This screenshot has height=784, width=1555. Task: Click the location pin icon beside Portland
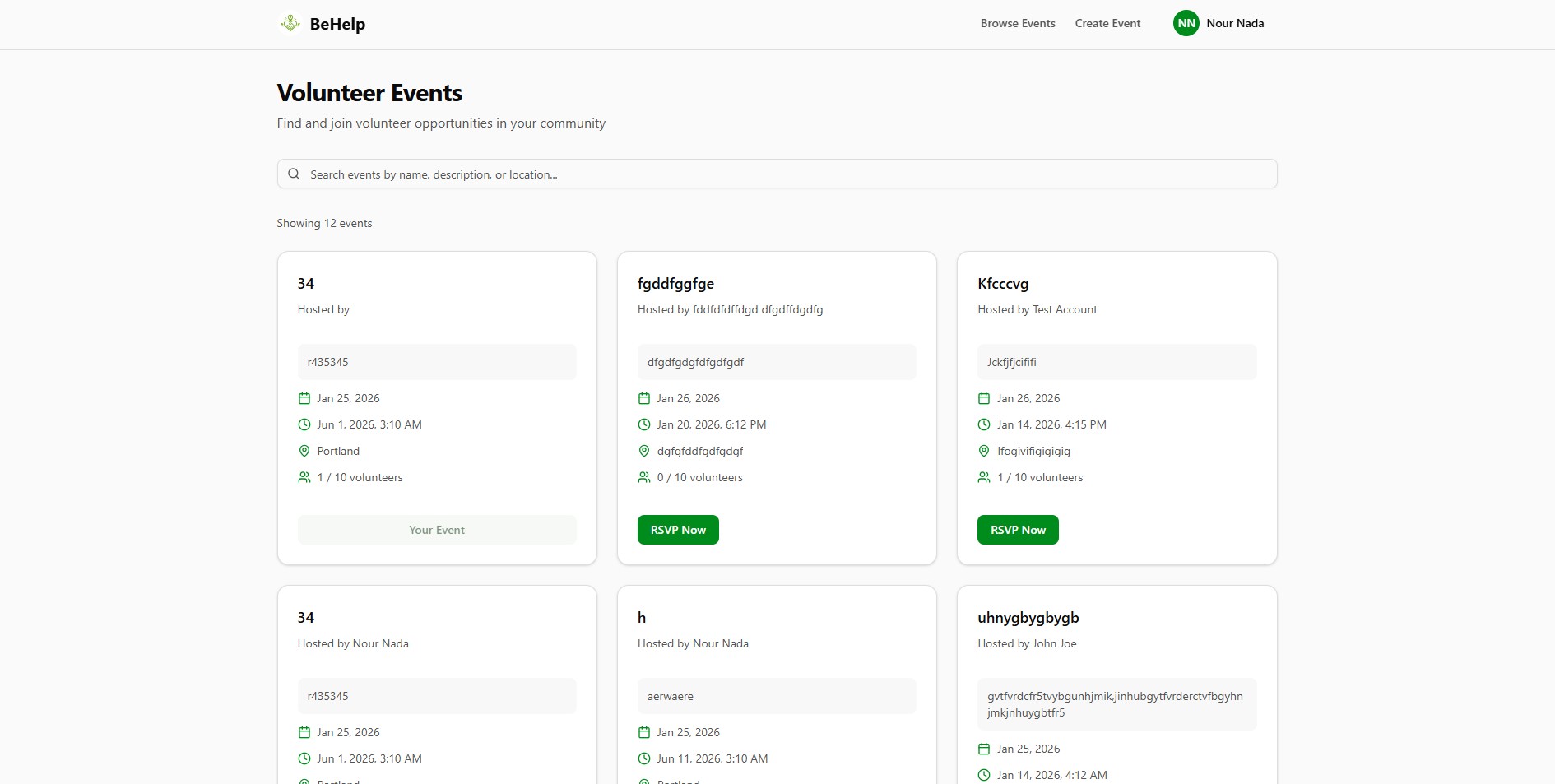[304, 451]
